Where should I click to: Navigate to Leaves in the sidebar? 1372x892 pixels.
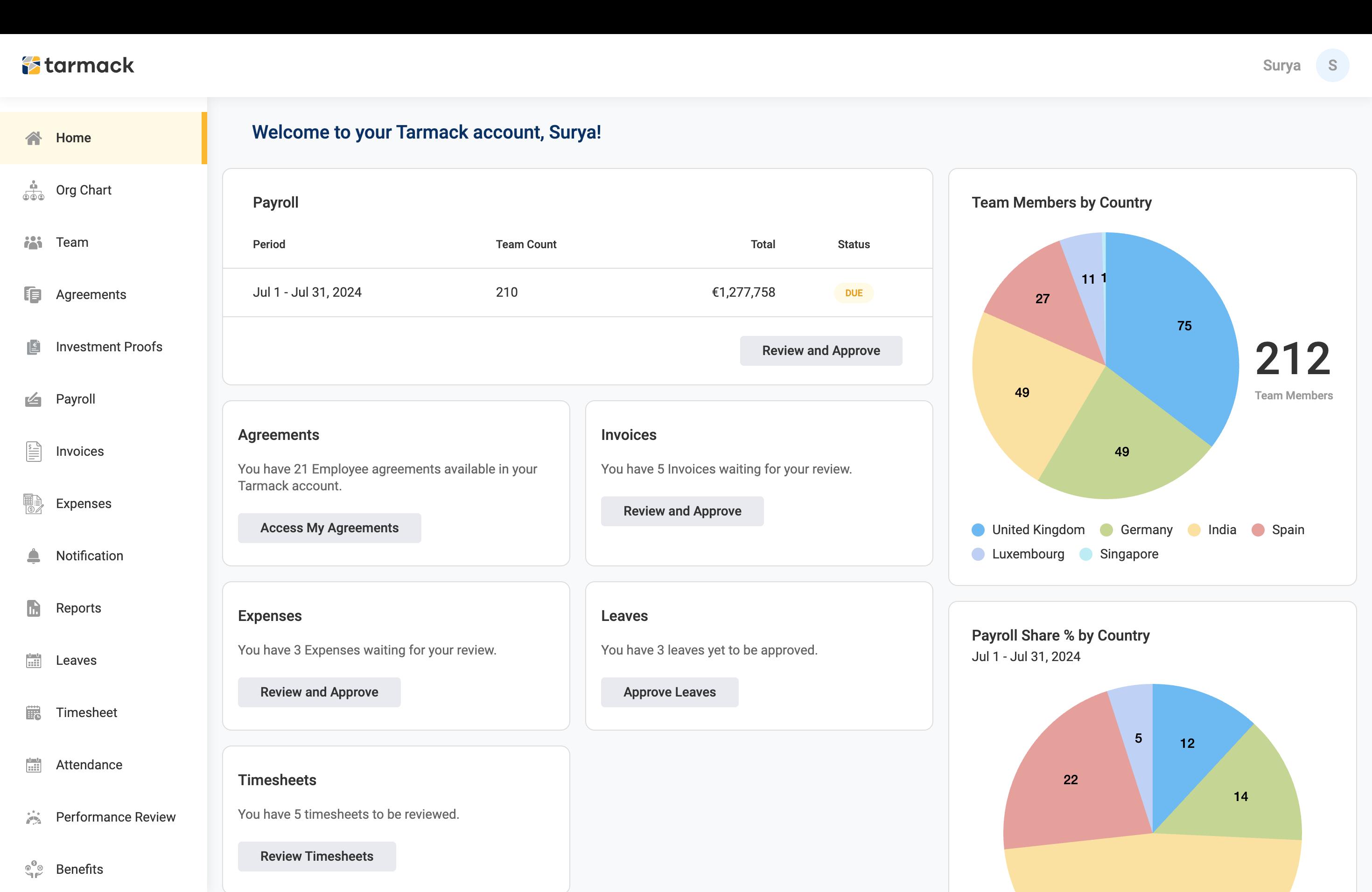(76, 660)
